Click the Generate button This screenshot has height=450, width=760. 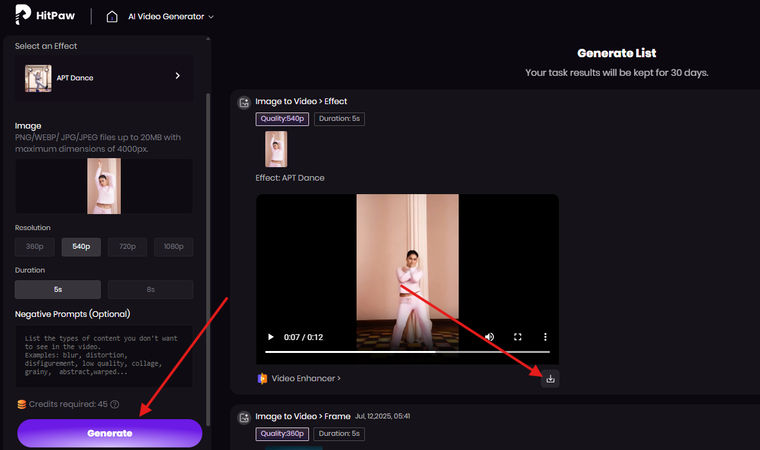[x=110, y=433]
